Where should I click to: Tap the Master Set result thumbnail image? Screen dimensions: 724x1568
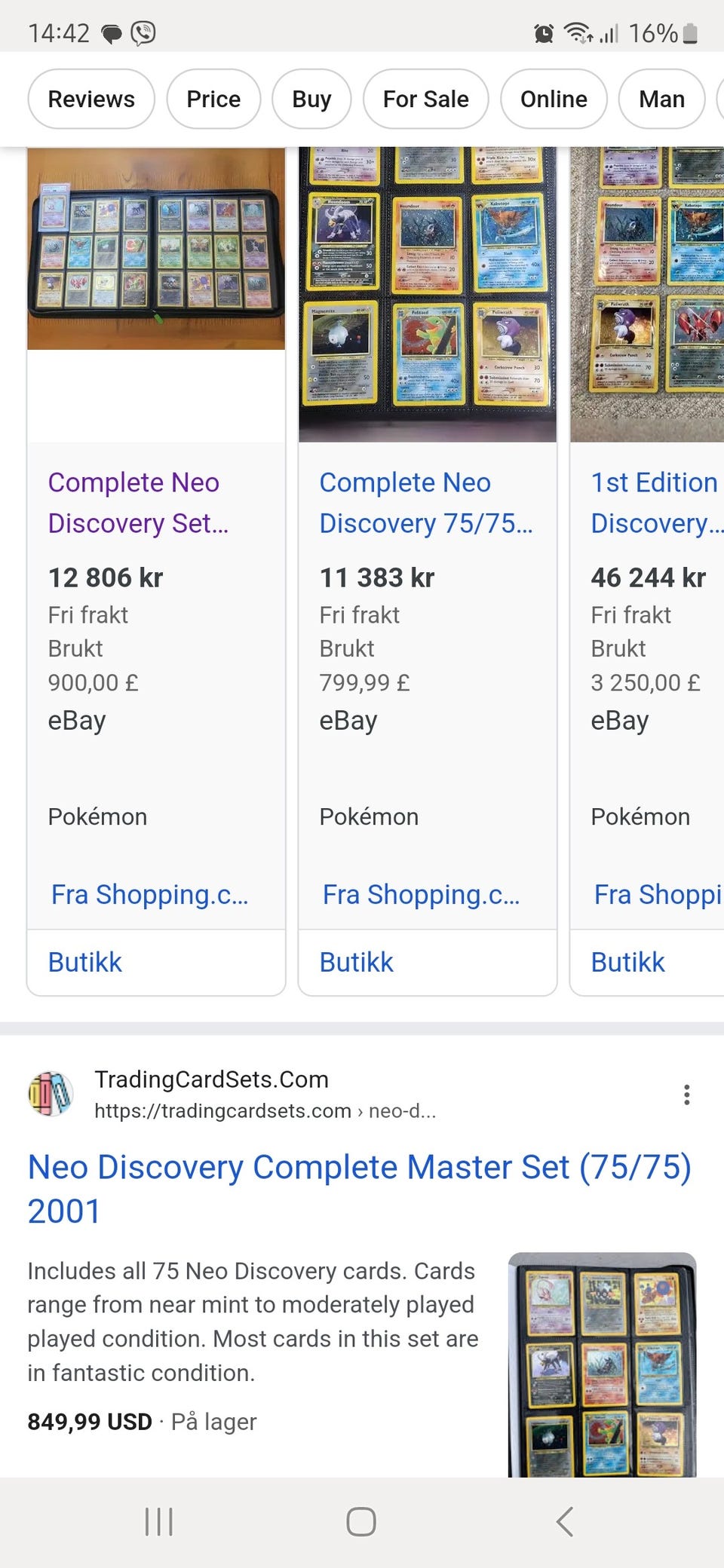click(x=602, y=1364)
